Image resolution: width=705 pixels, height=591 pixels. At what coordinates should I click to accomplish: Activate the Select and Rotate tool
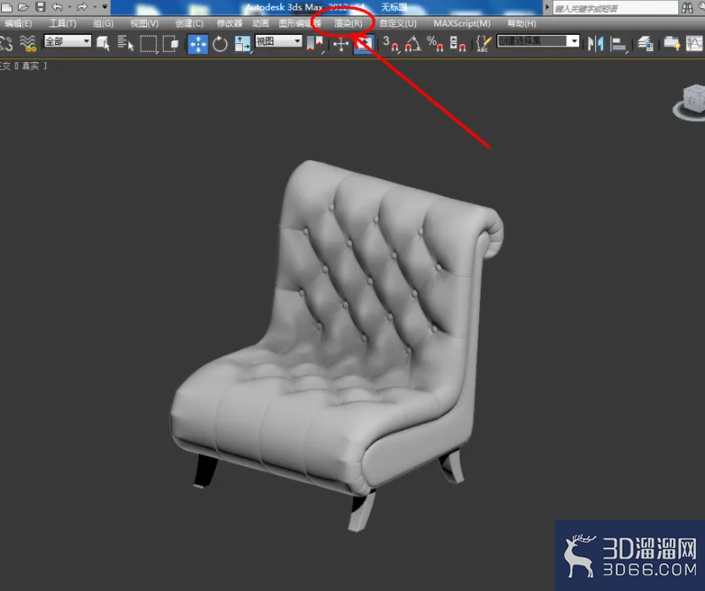pyautogui.click(x=220, y=44)
